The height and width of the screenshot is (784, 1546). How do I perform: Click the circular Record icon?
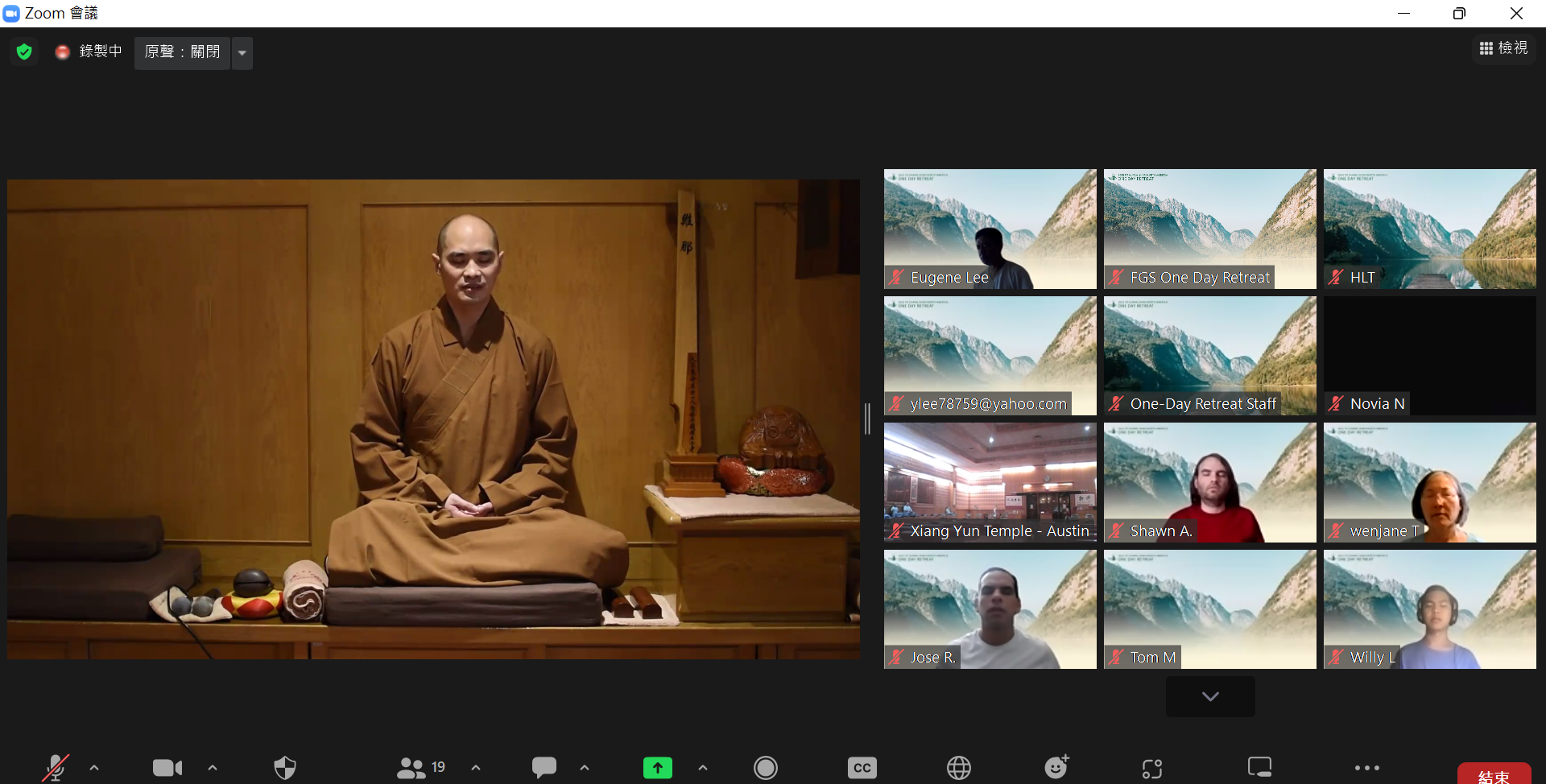coord(765,768)
